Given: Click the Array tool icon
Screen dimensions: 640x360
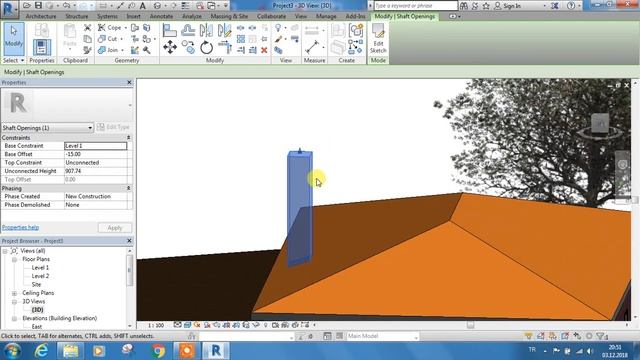Looking at the screenshot, I should (241, 39).
